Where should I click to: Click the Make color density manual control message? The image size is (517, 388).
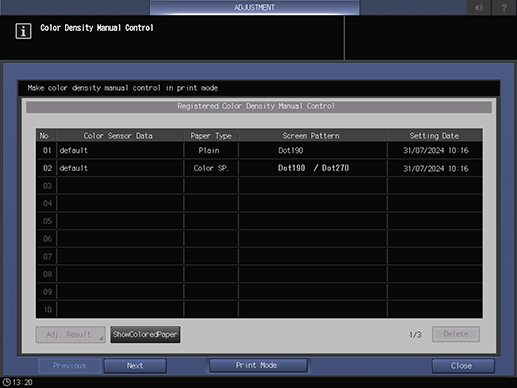click(x=123, y=88)
